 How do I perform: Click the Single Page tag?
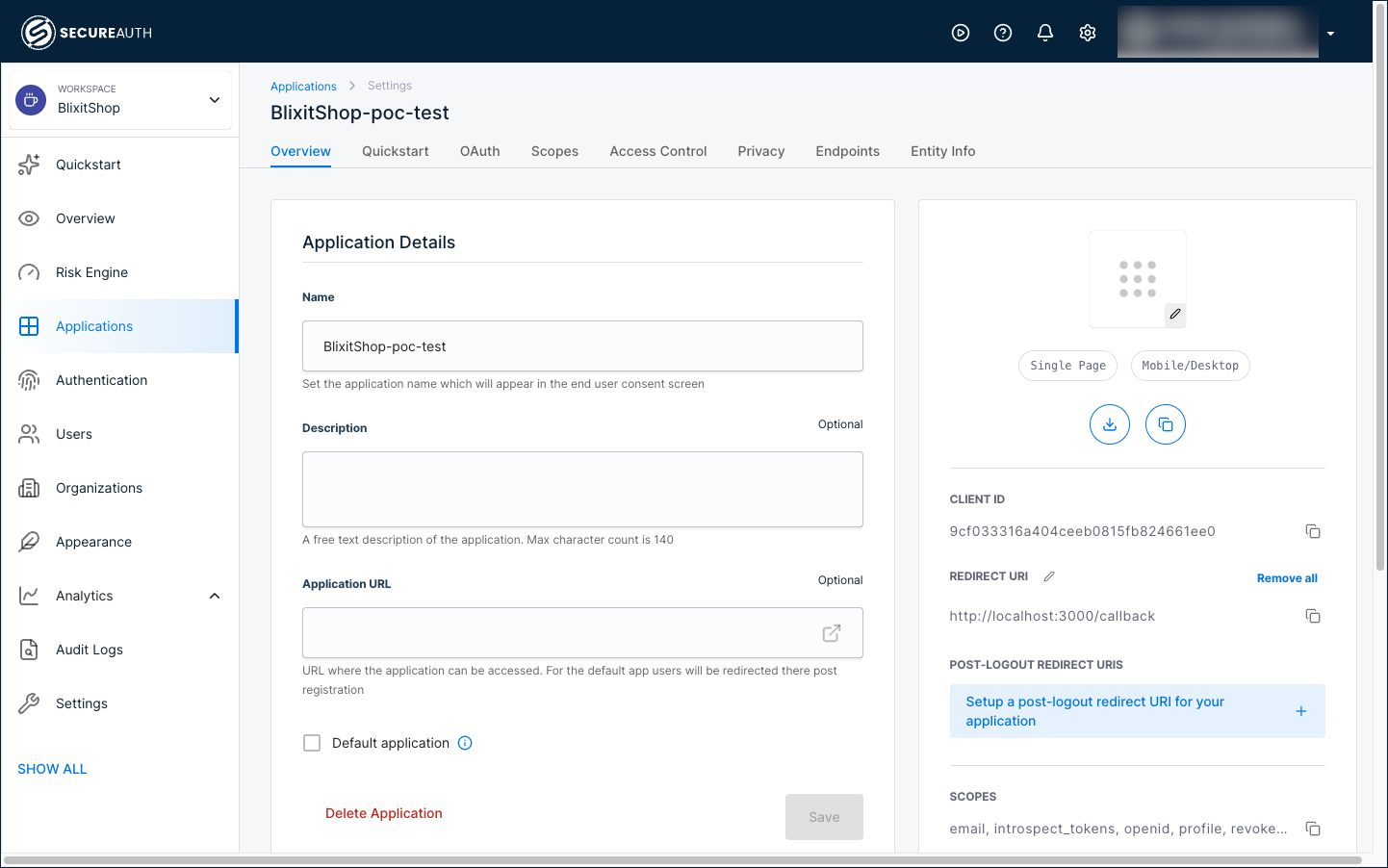click(x=1067, y=366)
